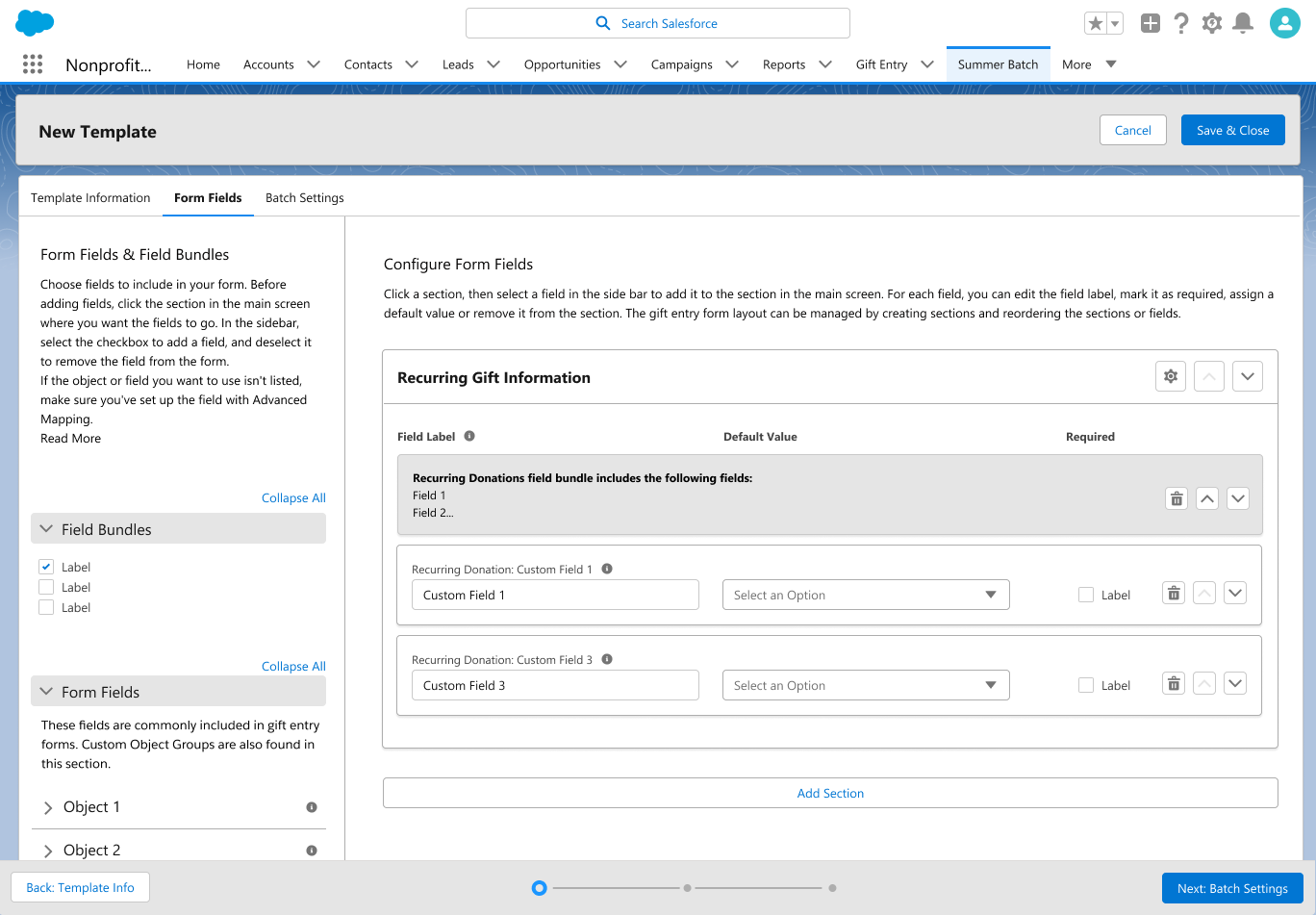Uncheck the first Label checkbox under Field Bundles
The height and width of the screenshot is (915, 1316).
point(45,566)
